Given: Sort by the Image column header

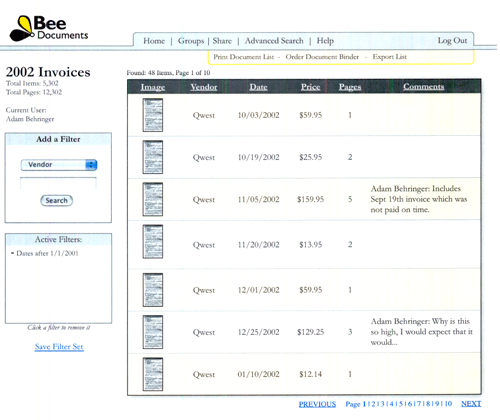Looking at the screenshot, I should tap(153, 87).
